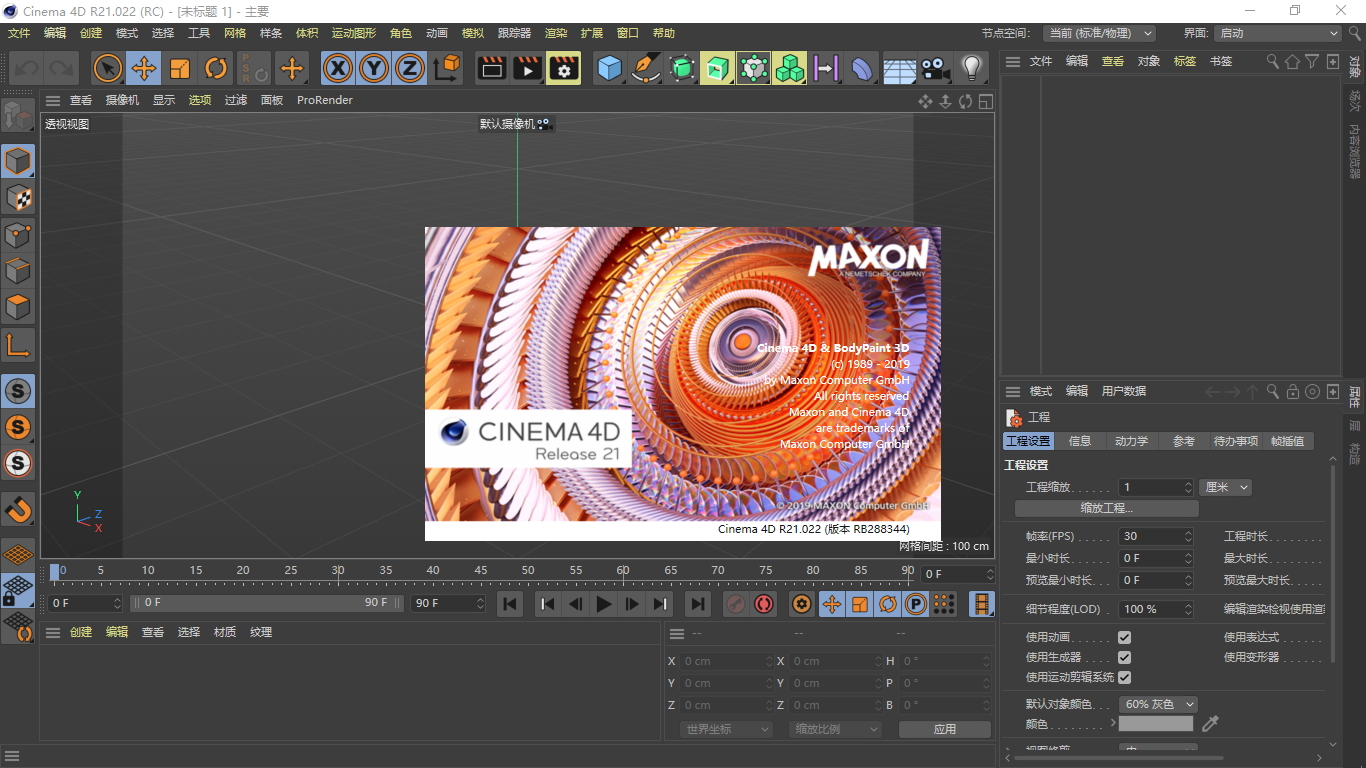Click the Light bulb icon
Image resolution: width=1366 pixels, height=768 pixels.
(971, 68)
